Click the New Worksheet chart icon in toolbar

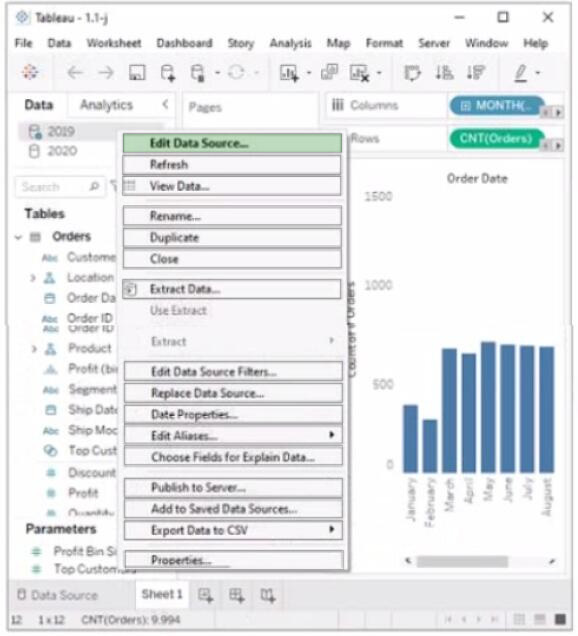289,73
